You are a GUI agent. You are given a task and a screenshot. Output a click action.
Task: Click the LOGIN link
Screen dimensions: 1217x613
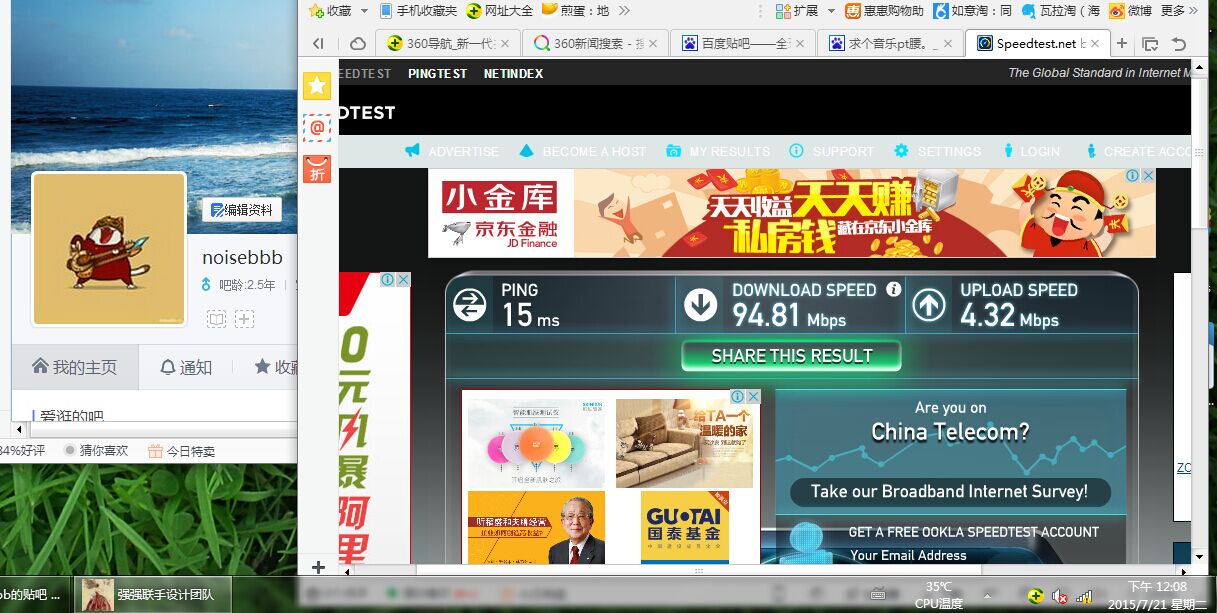pos(1030,151)
